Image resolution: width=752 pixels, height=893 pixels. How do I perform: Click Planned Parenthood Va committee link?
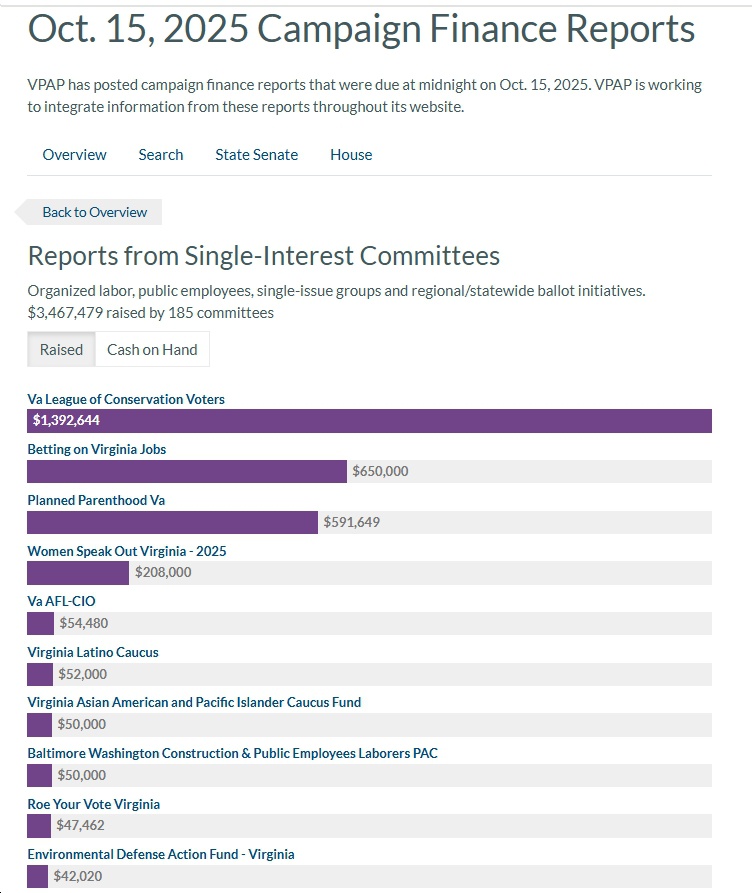pyautogui.click(x=96, y=500)
